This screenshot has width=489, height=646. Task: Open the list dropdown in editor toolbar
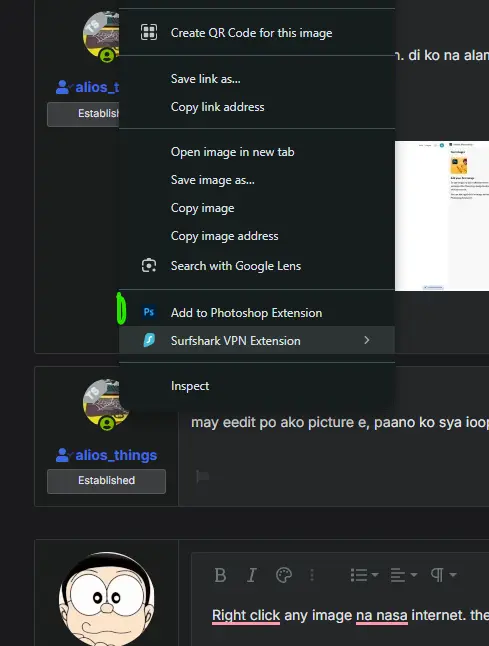click(x=364, y=575)
